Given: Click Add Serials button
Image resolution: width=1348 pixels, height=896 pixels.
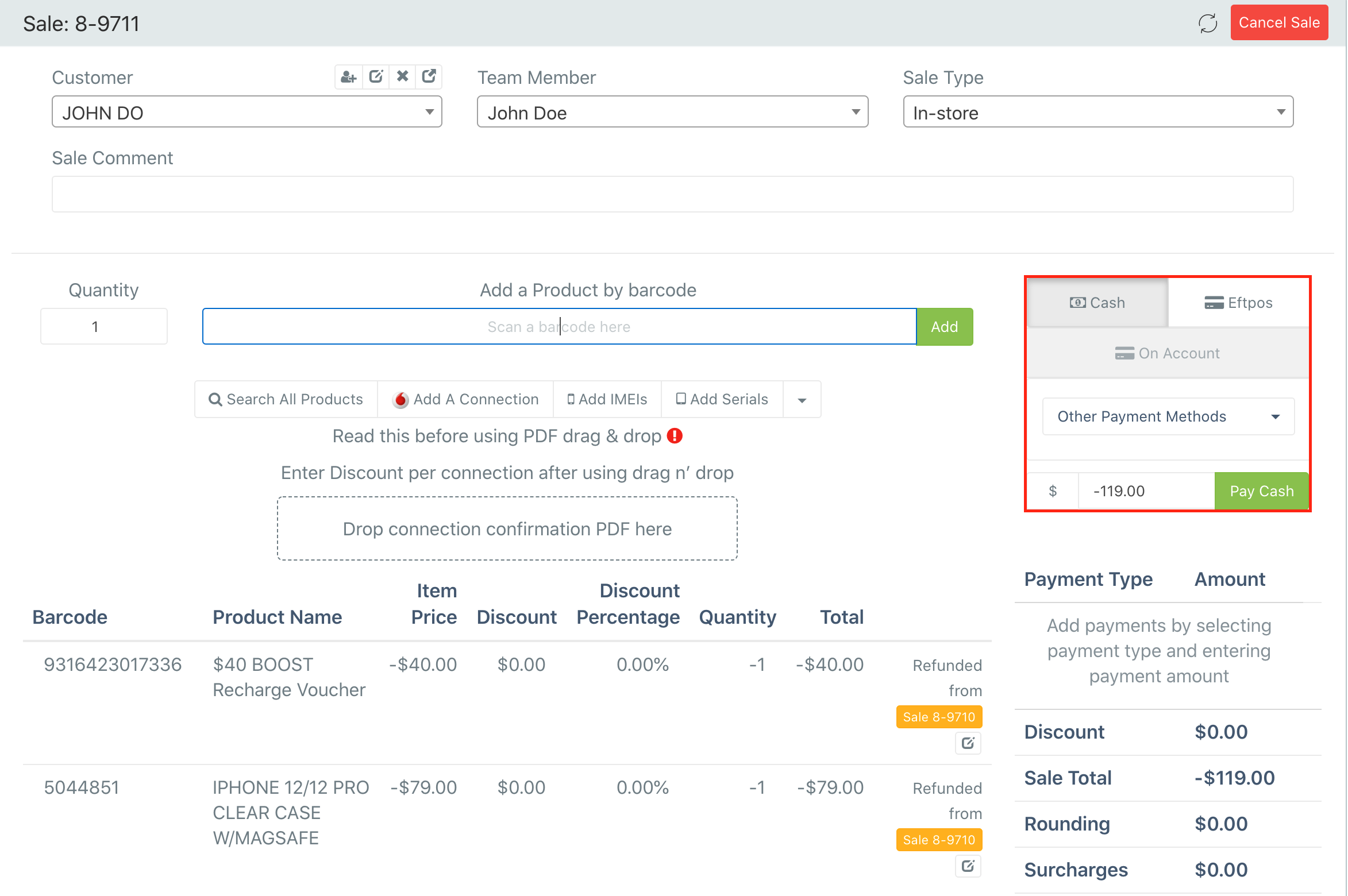Looking at the screenshot, I should [x=722, y=400].
